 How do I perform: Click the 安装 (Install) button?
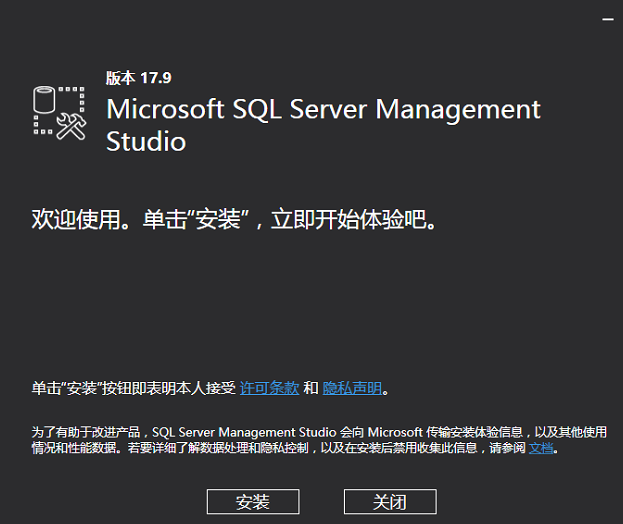[253, 502]
